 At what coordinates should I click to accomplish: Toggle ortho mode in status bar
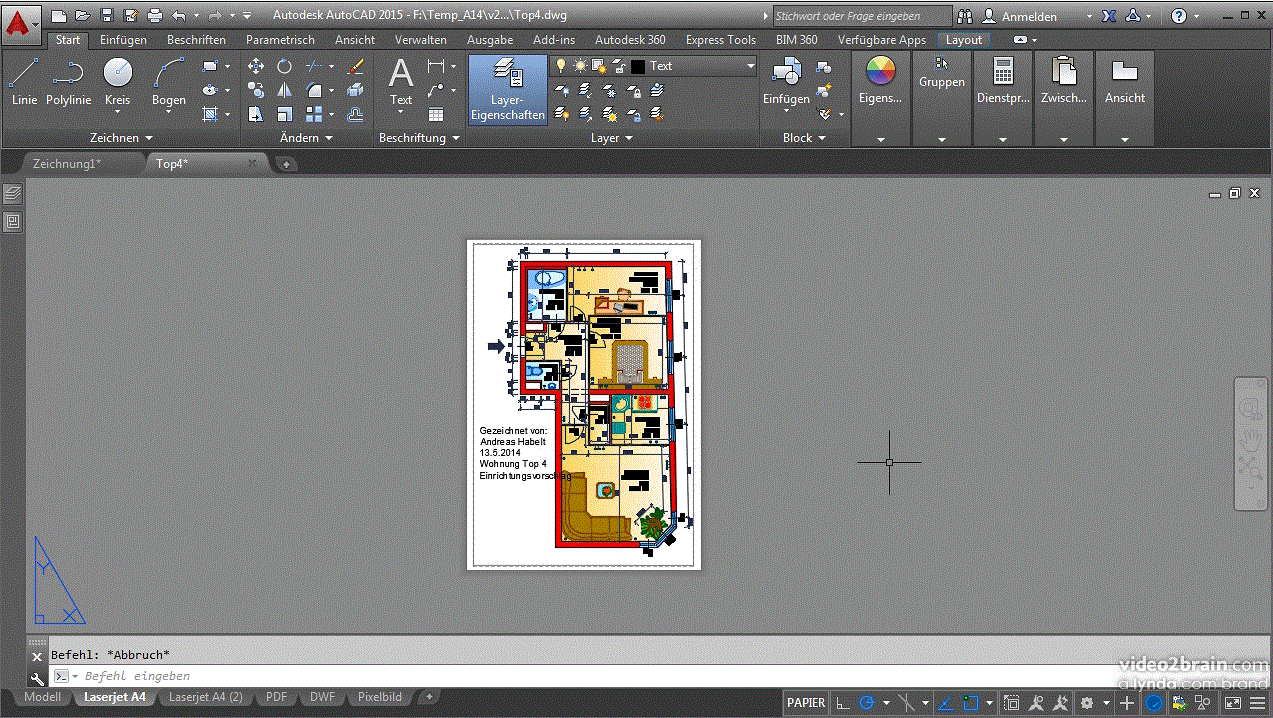click(843, 703)
